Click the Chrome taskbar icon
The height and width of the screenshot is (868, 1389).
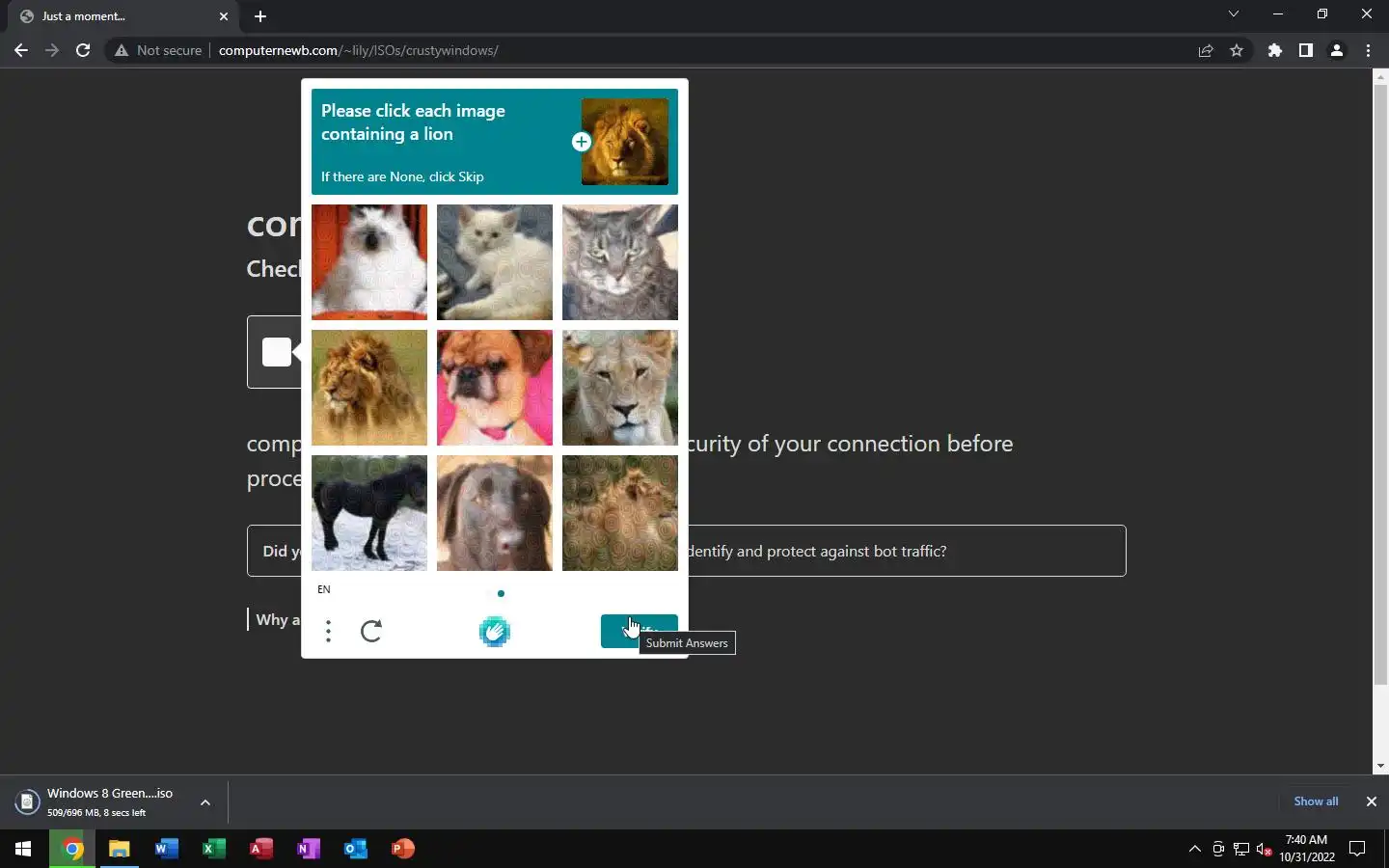(x=72, y=849)
